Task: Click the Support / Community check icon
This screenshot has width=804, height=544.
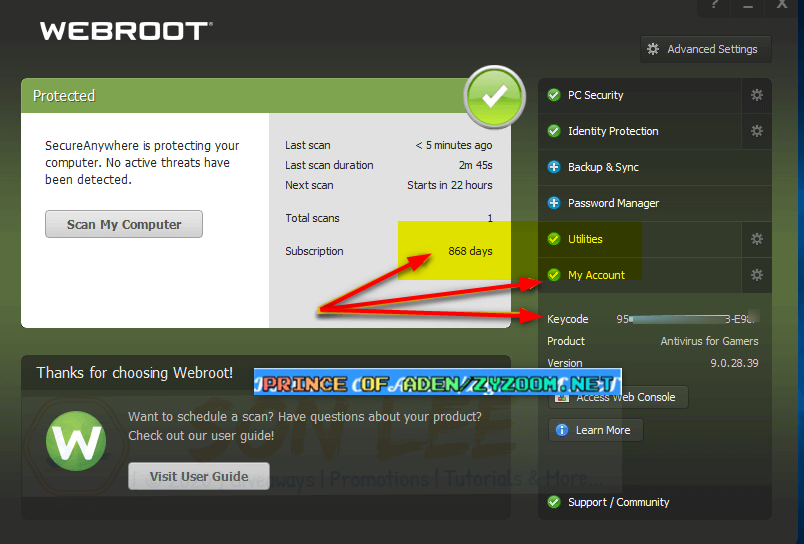Action: [554, 502]
